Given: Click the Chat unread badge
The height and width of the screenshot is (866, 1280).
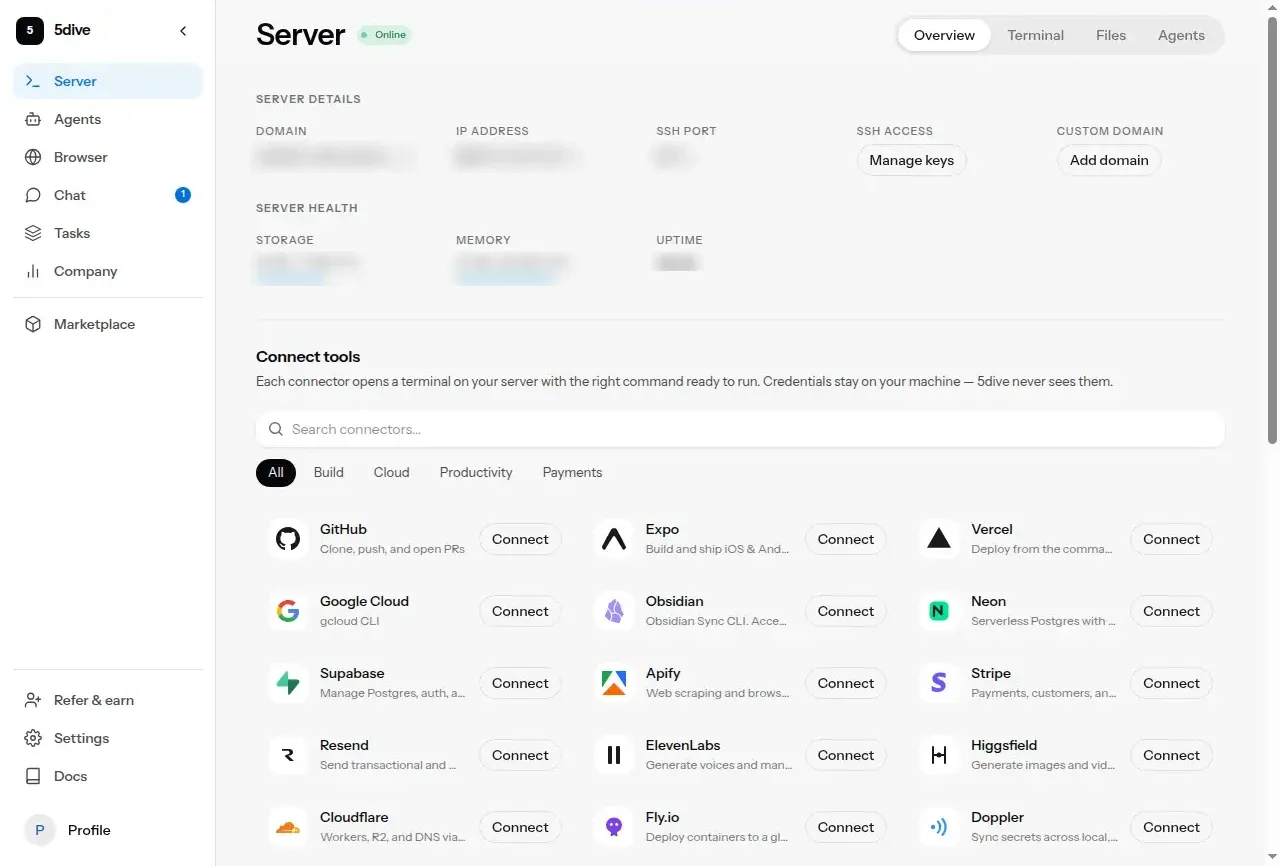Looking at the screenshot, I should coord(183,195).
